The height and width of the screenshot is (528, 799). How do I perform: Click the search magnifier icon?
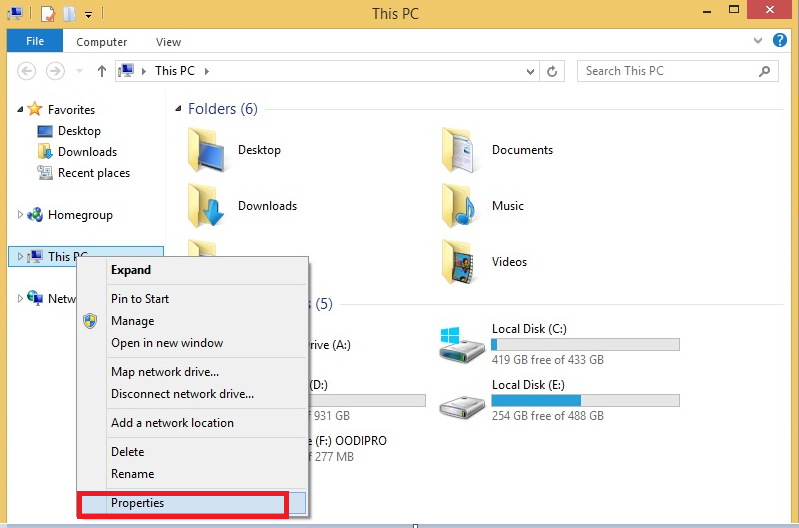[764, 71]
